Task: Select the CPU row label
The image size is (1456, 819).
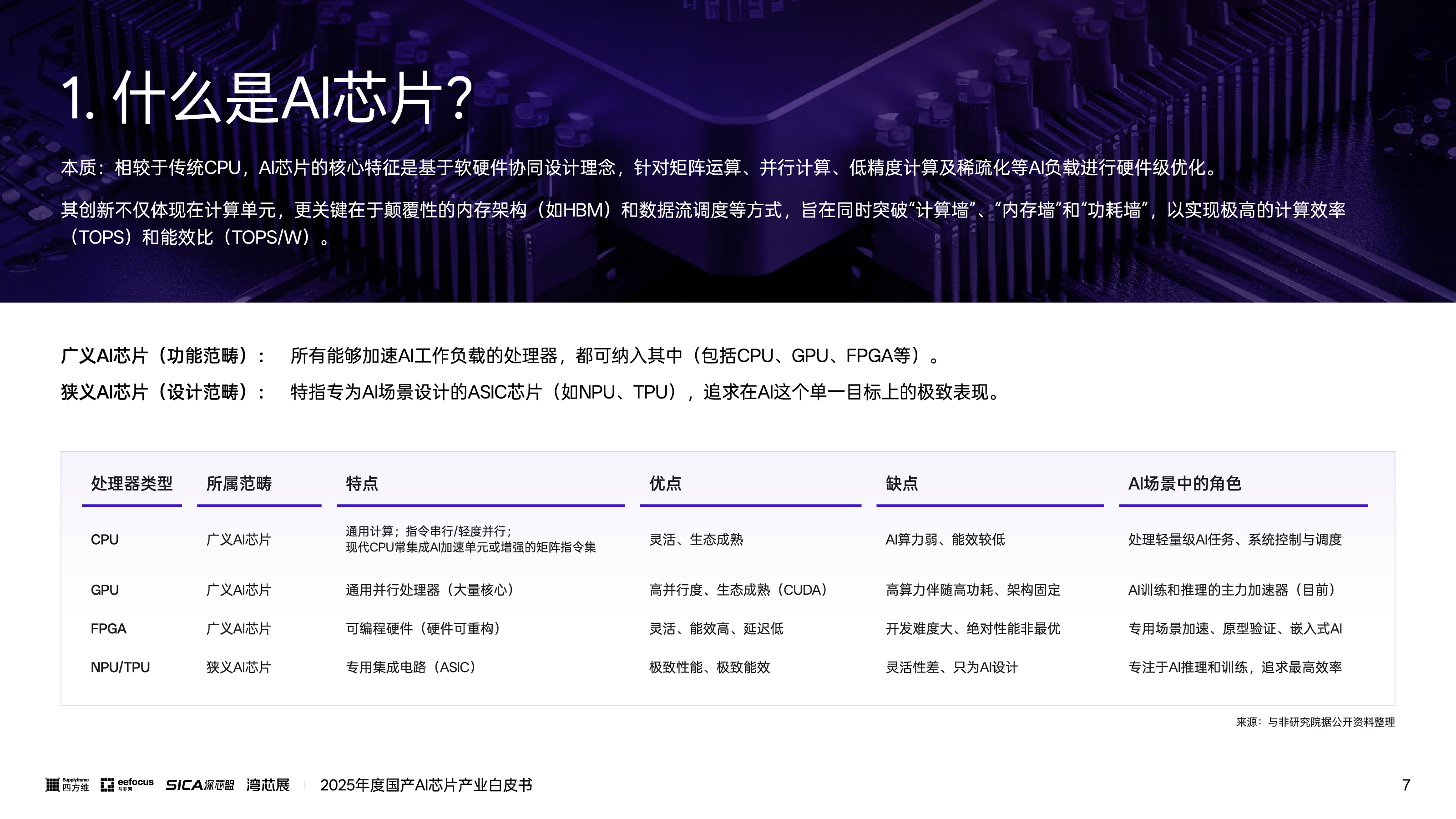Action: pos(105,539)
